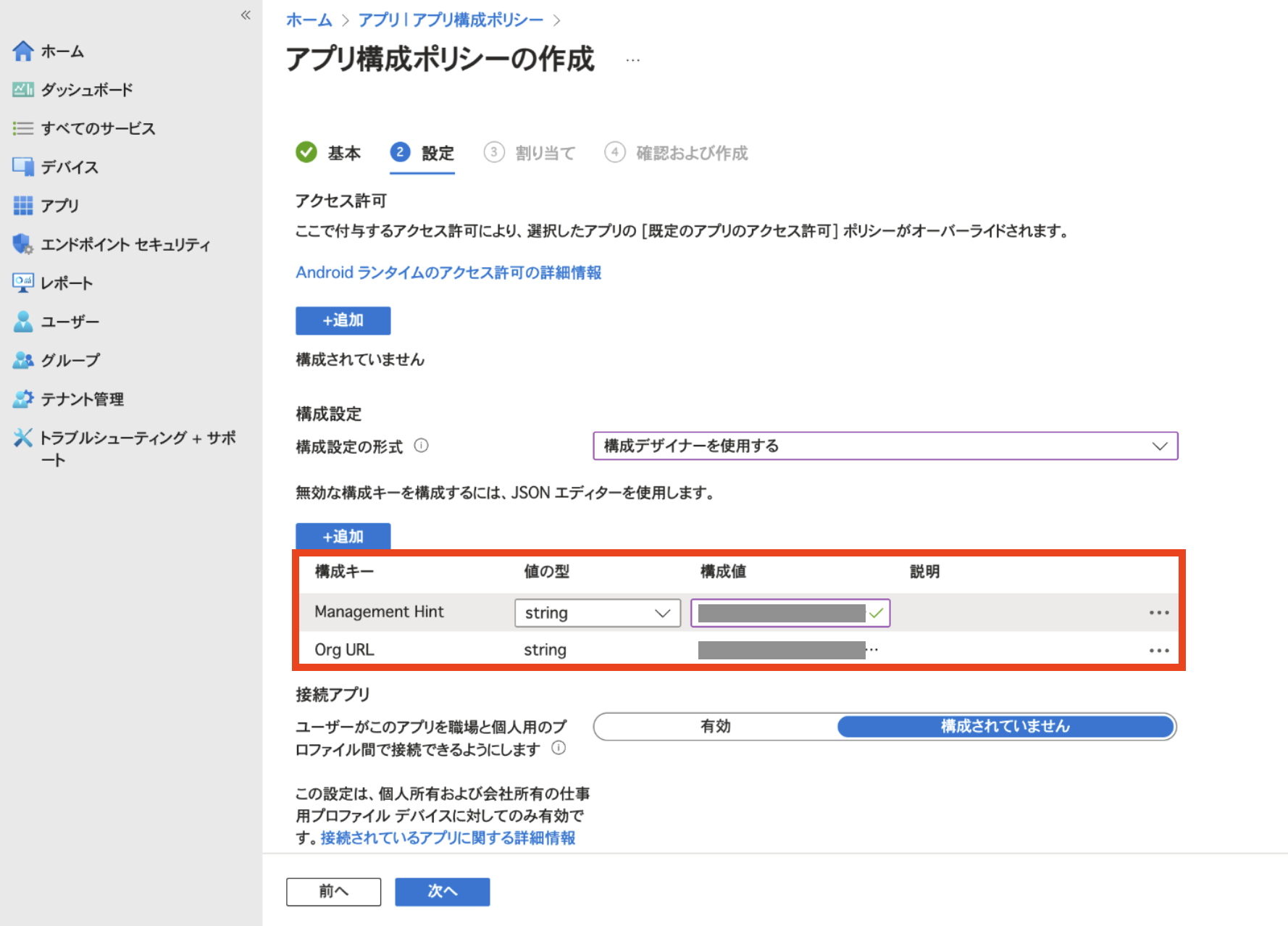Open Endpoint Security shield icon
1288x926 pixels.
22,244
